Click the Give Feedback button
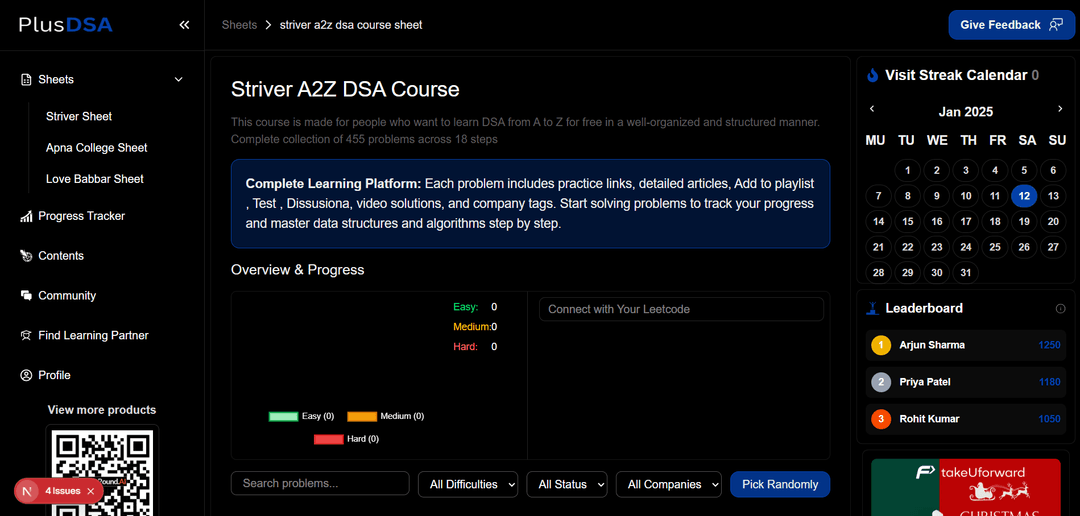This screenshot has width=1080, height=516. click(1011, 25)
